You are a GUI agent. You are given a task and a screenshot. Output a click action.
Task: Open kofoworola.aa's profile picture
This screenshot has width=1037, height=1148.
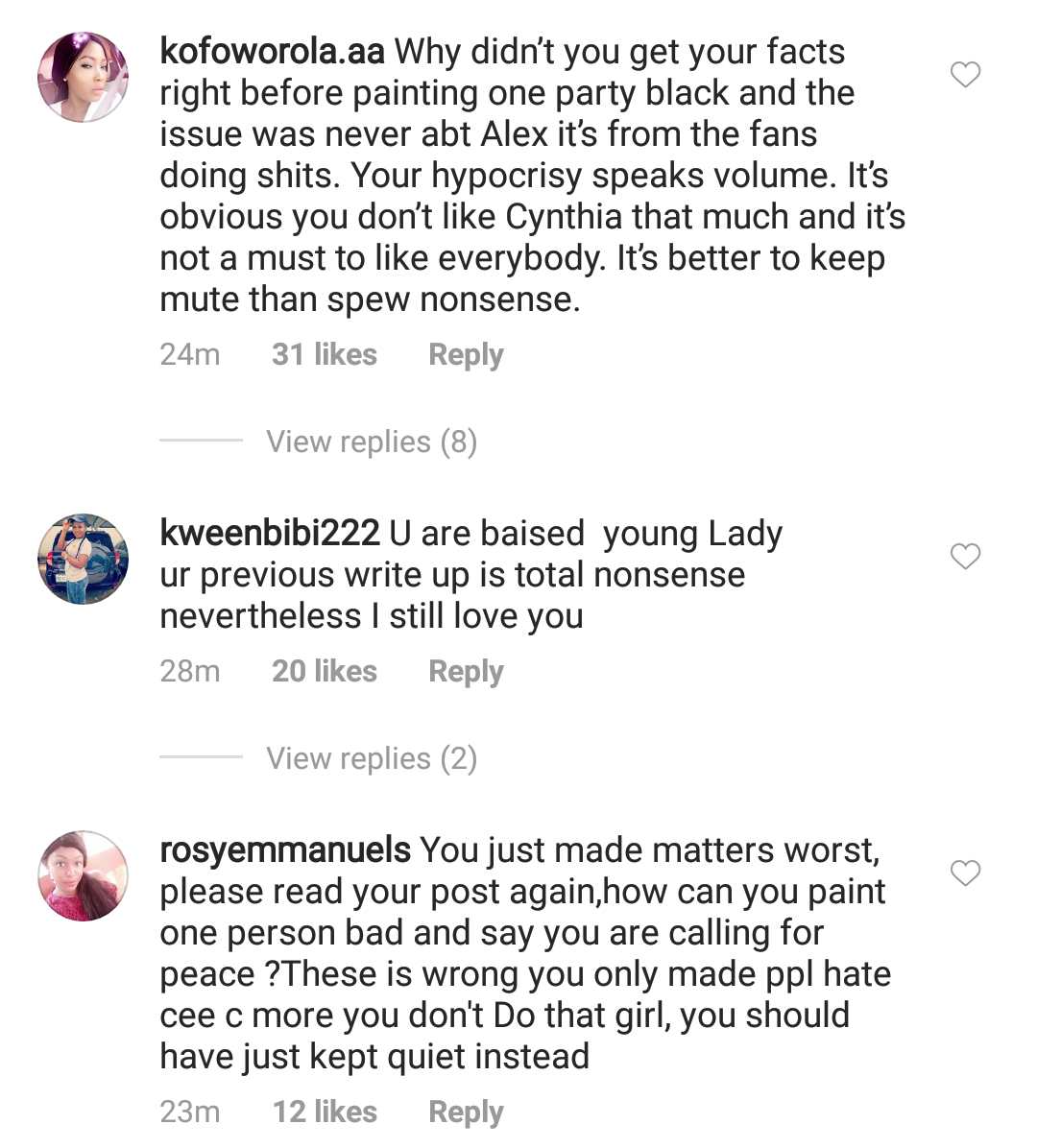click(x=83, y=77)
